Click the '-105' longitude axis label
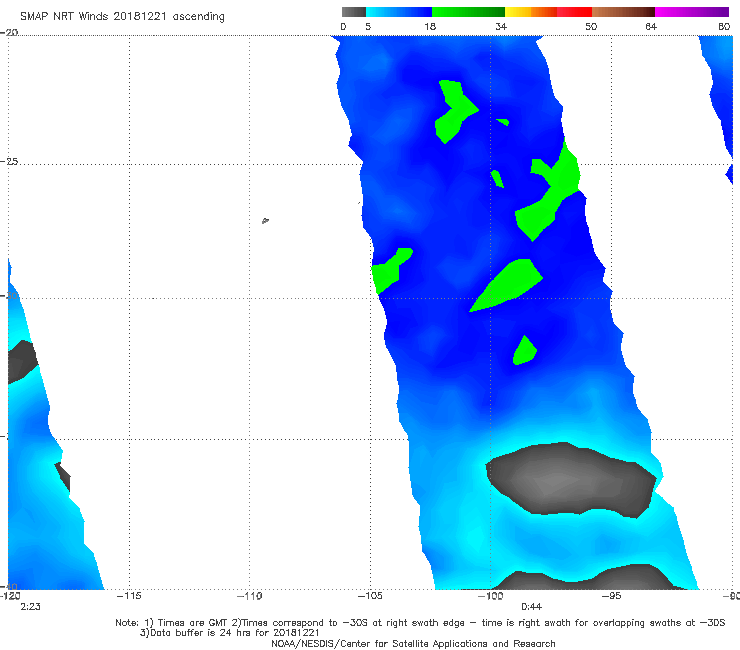 [370, 596]
